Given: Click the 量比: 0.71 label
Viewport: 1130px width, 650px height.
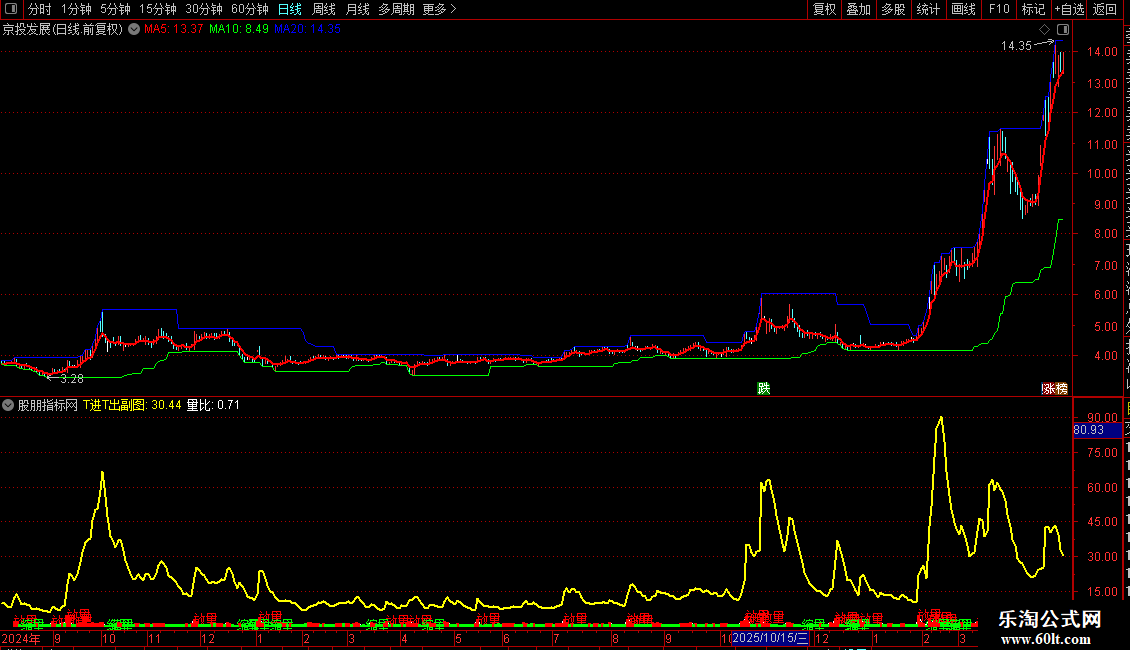Looking at the screenshot, I should coord(213,405).
